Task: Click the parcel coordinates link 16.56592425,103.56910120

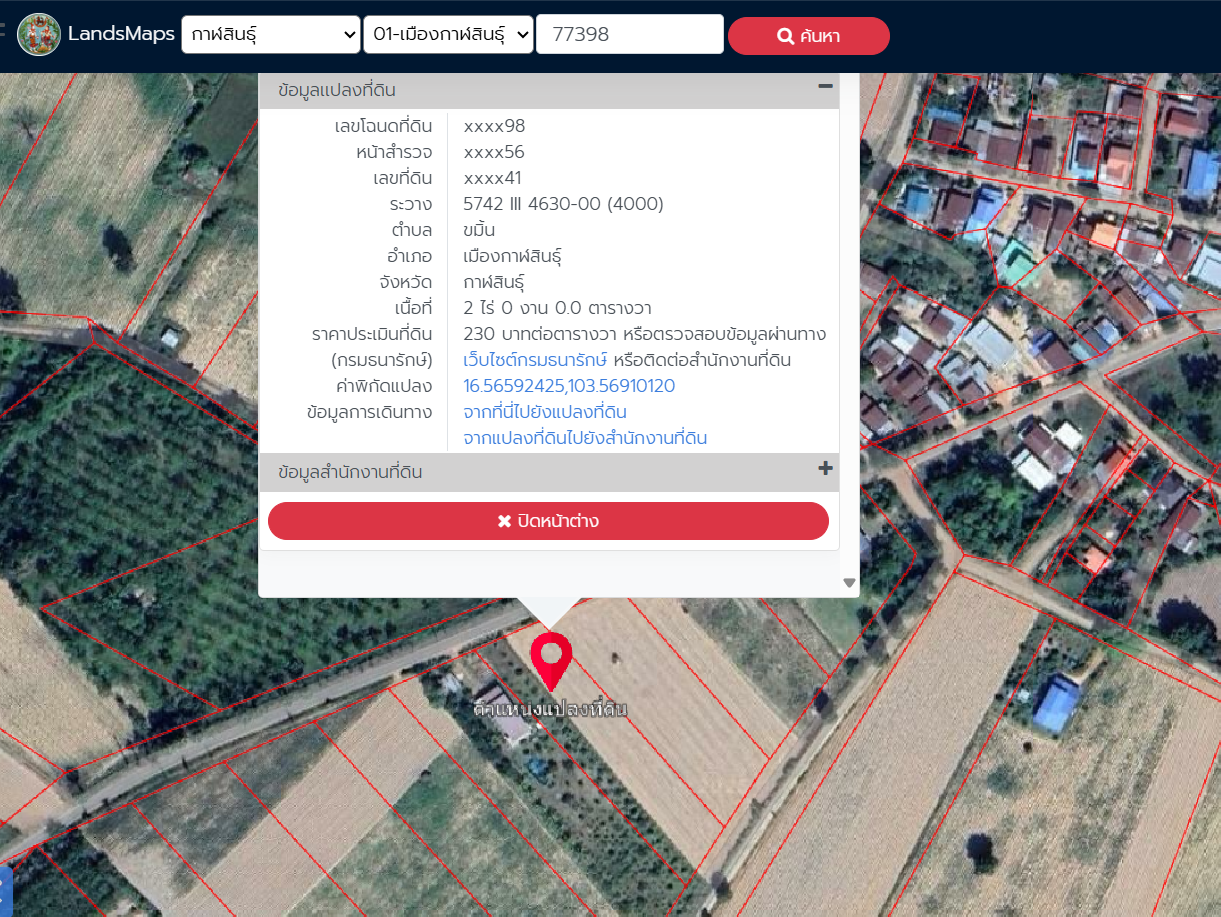Action: 569,386
